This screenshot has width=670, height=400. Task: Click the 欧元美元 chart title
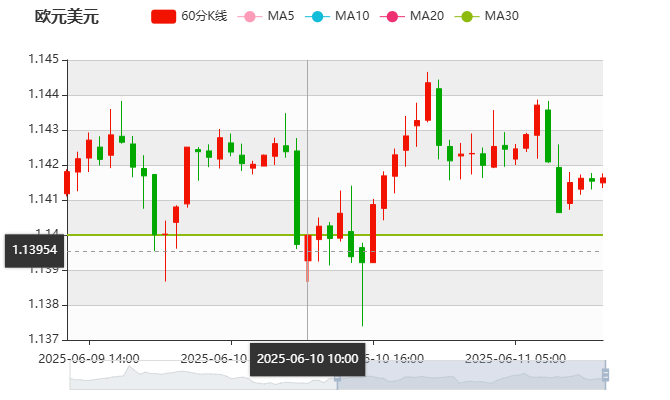(67, 17)
